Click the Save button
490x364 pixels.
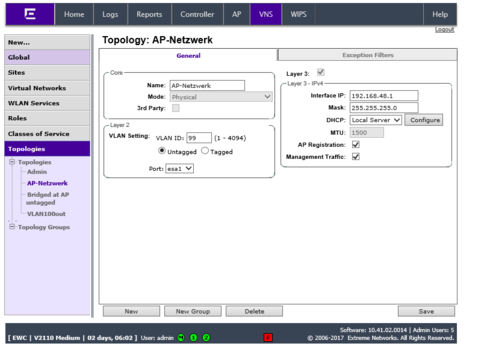coord(426,311)
